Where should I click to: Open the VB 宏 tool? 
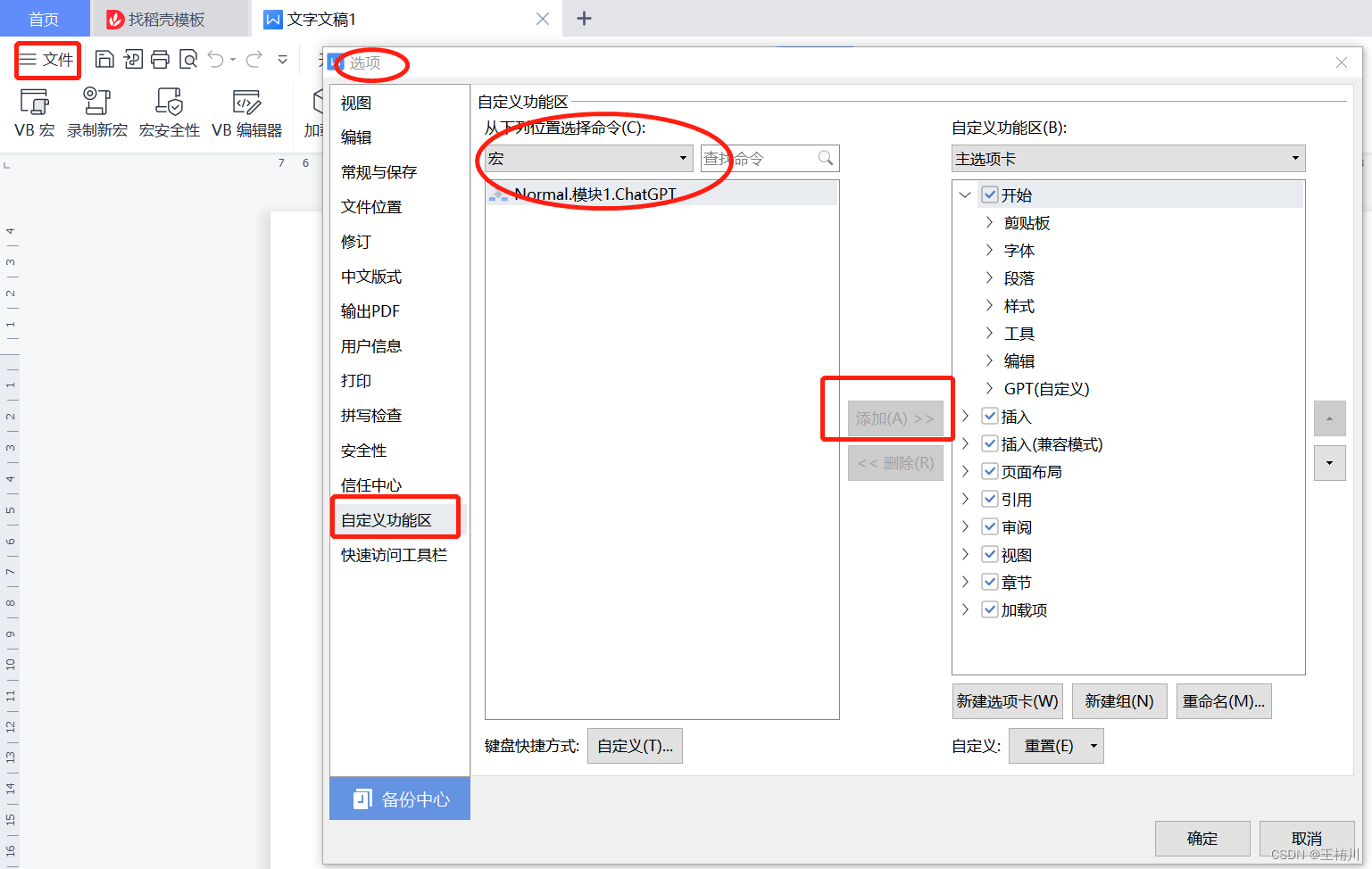click(x=35, y=112)
